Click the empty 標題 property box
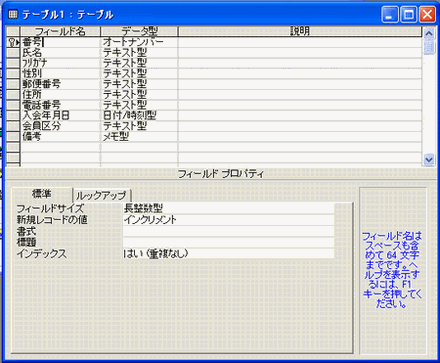The image size is (440, 363). point(228,242)
